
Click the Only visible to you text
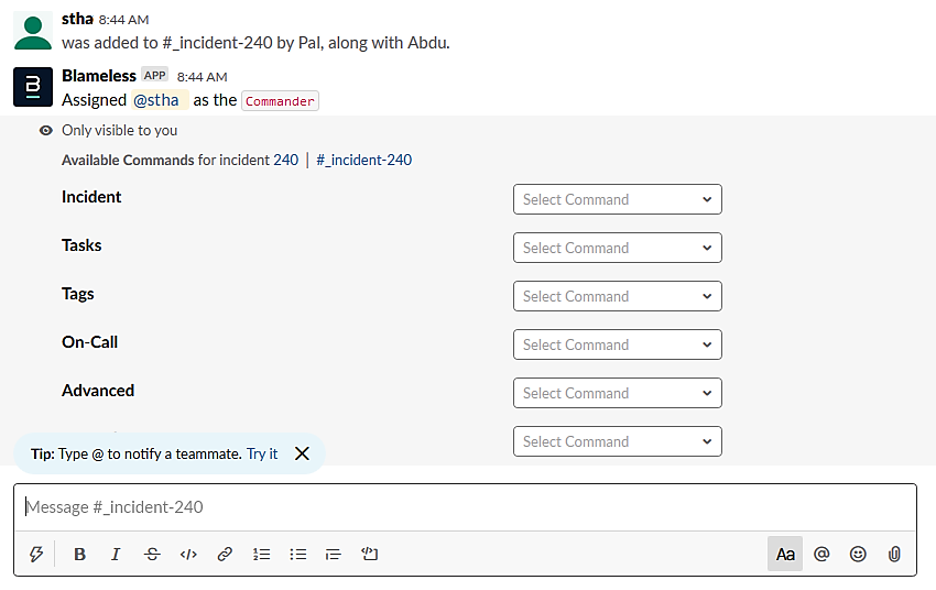(119, 130)
